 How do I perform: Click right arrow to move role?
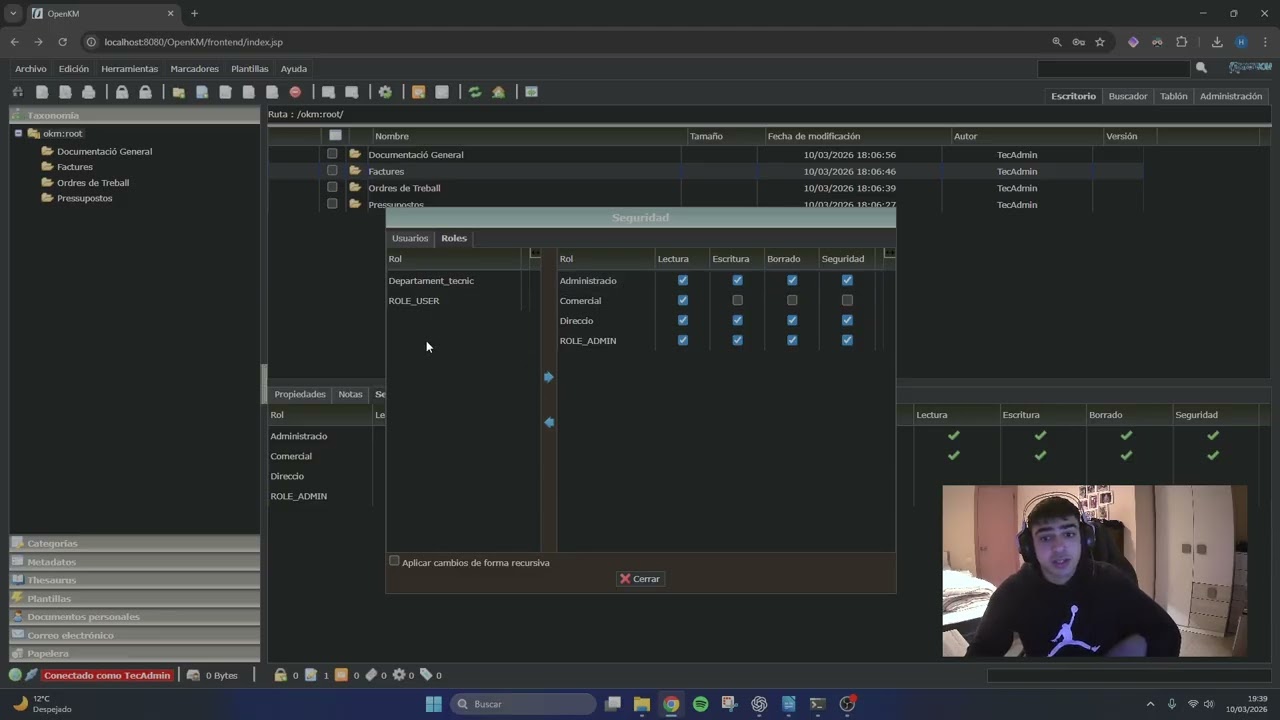pyautogui.click(x=549, y=377)
